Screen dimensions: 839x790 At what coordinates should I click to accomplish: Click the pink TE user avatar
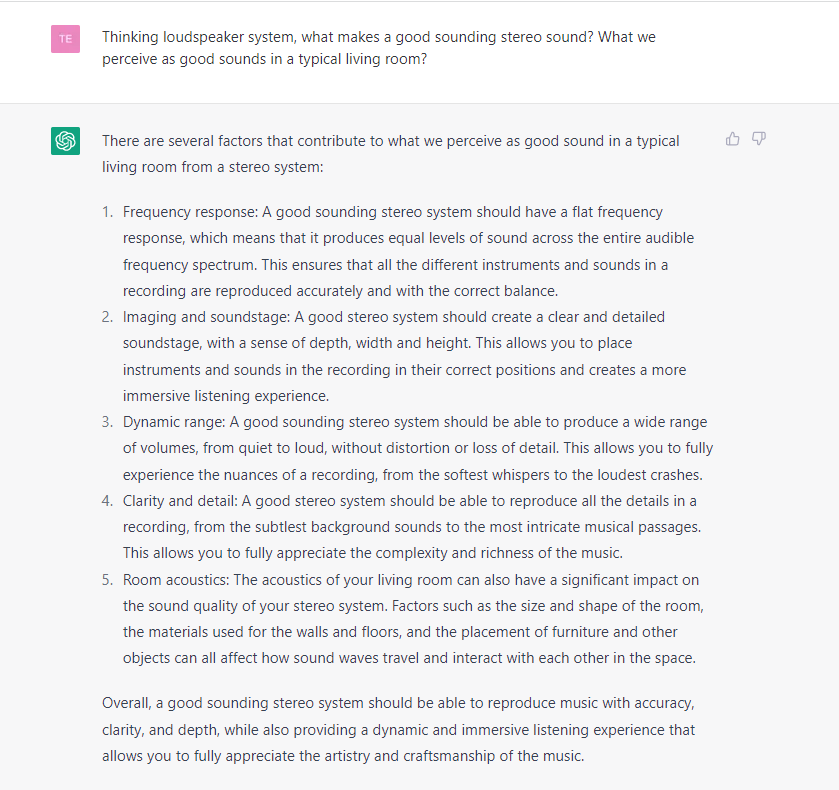[x=65, y=39]
